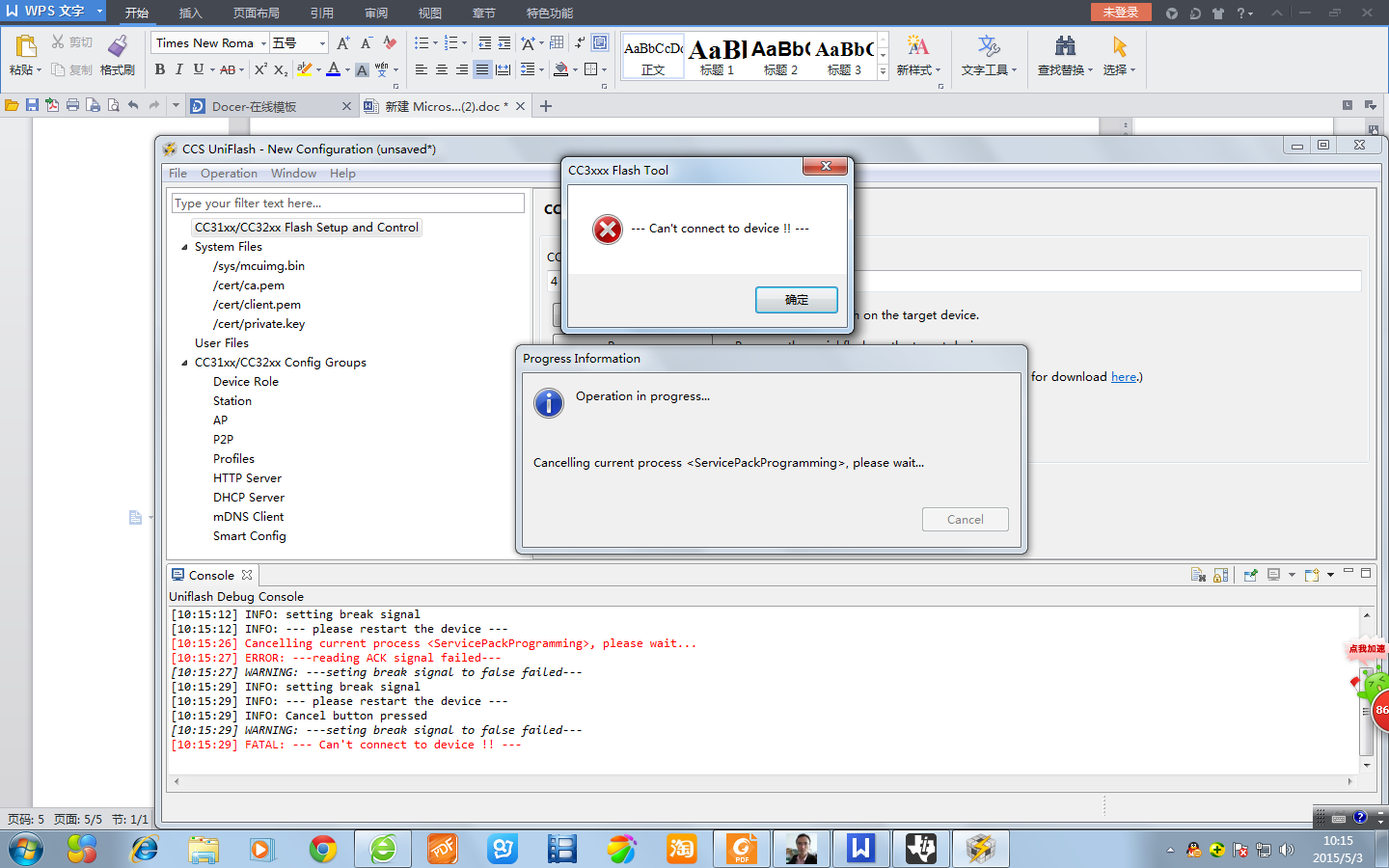This screenshot has width=1389, height=868.
Task: Apply subscript formatting in WPS ribbon
Action: (280, 69)
